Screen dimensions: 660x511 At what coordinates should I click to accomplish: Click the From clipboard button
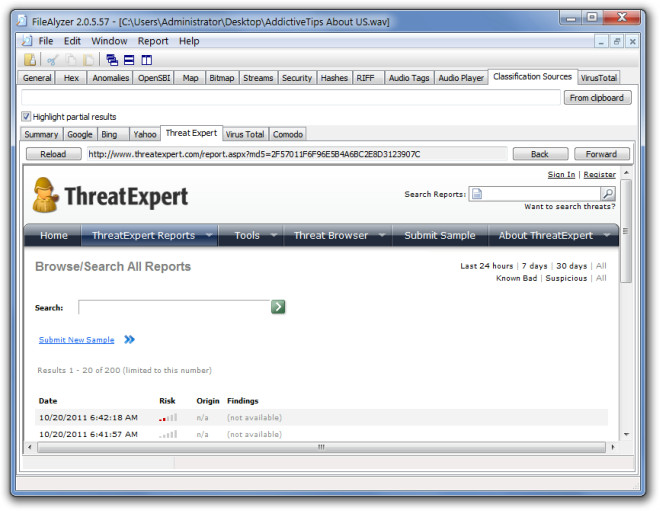click(597, 98)
